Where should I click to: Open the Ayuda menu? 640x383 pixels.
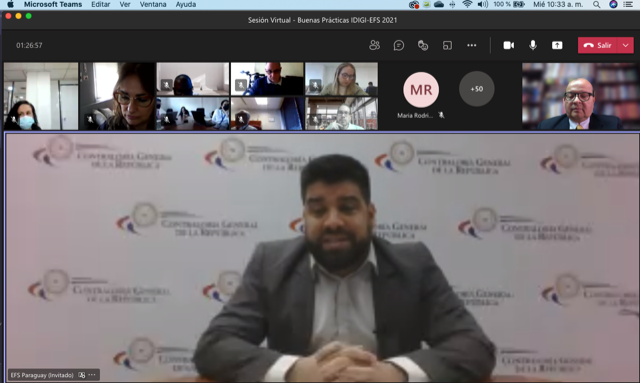[186, 4]
